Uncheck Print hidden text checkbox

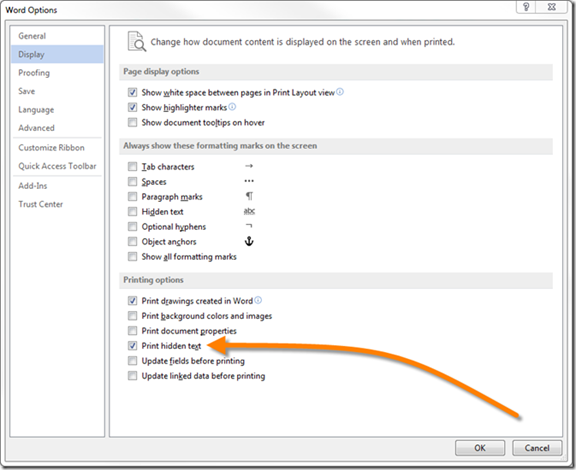[x=132, y=346]
